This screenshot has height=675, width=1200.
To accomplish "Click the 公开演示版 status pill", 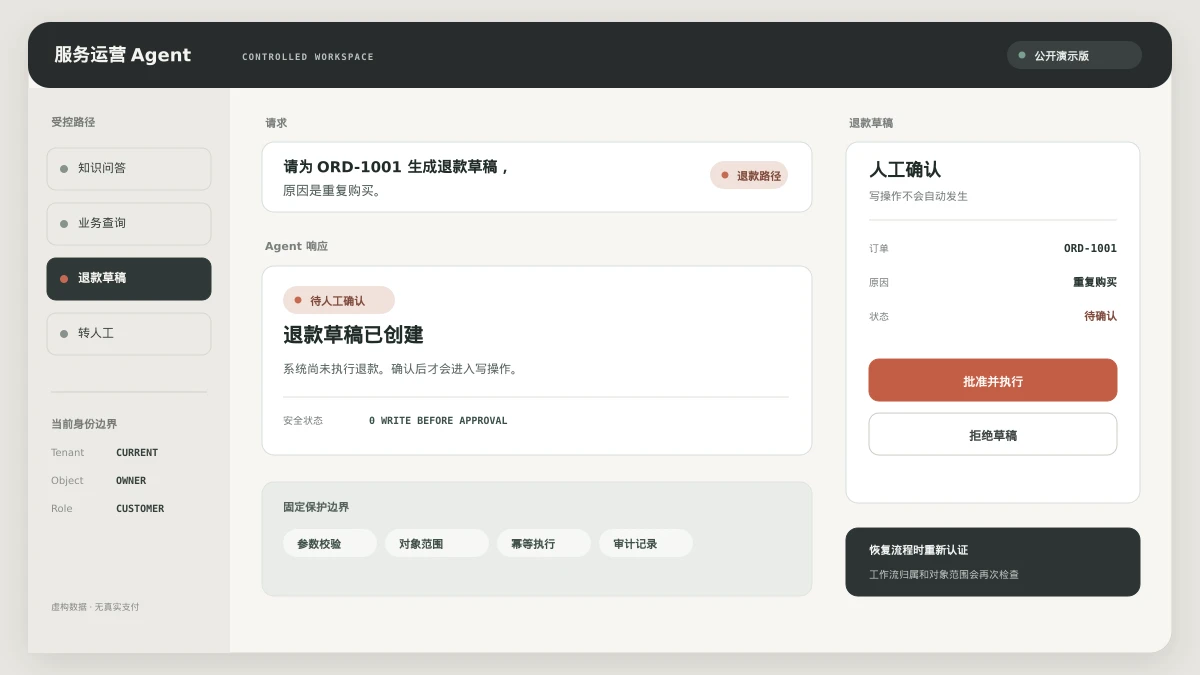I will 1074,55.
